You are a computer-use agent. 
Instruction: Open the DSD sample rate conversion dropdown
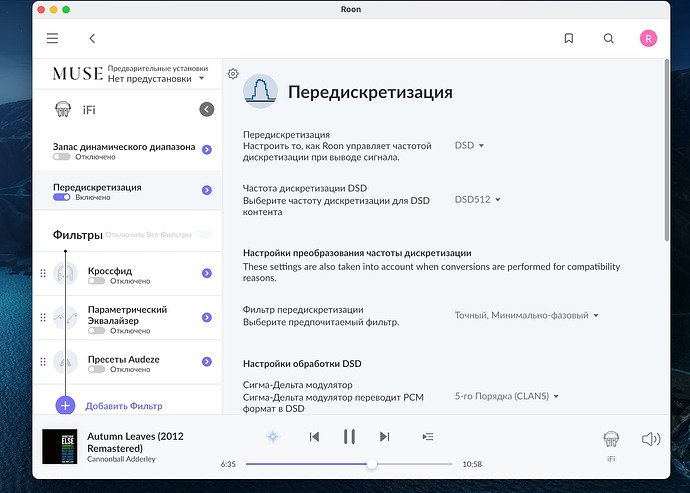click(470, 145)
